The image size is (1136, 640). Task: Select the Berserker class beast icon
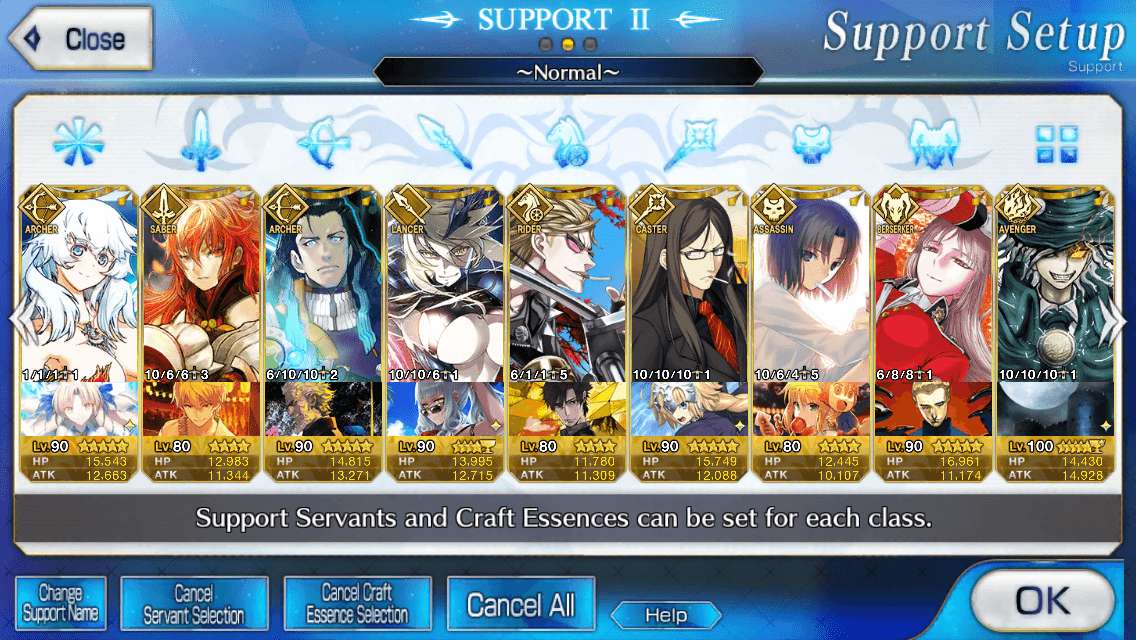pyautogui.click(x=933, y=142)
